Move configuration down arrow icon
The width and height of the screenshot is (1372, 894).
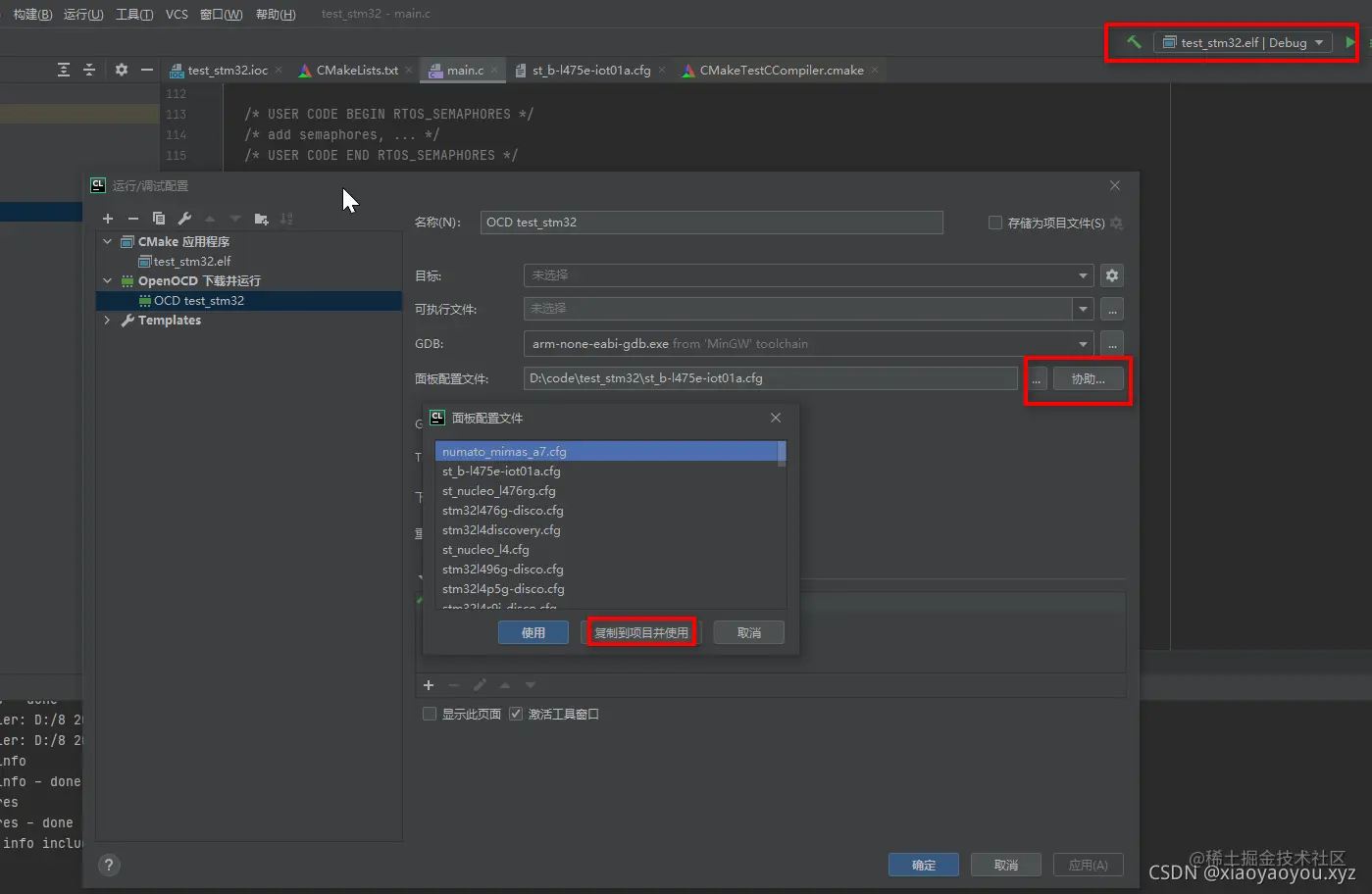point(235,219)
